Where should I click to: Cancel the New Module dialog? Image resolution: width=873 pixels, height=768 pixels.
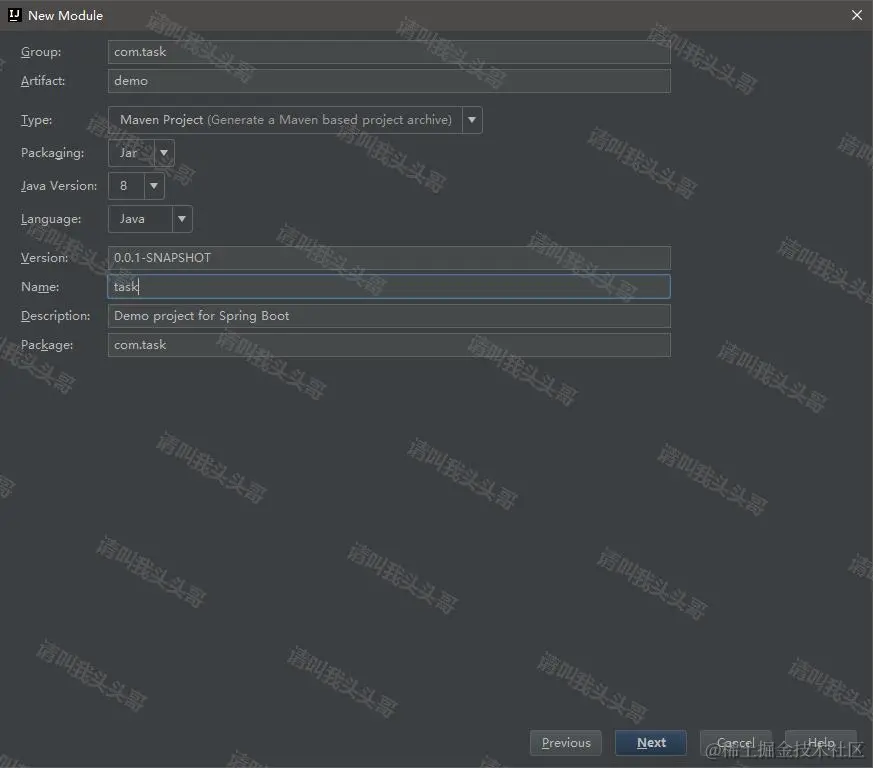coord(735,742)
